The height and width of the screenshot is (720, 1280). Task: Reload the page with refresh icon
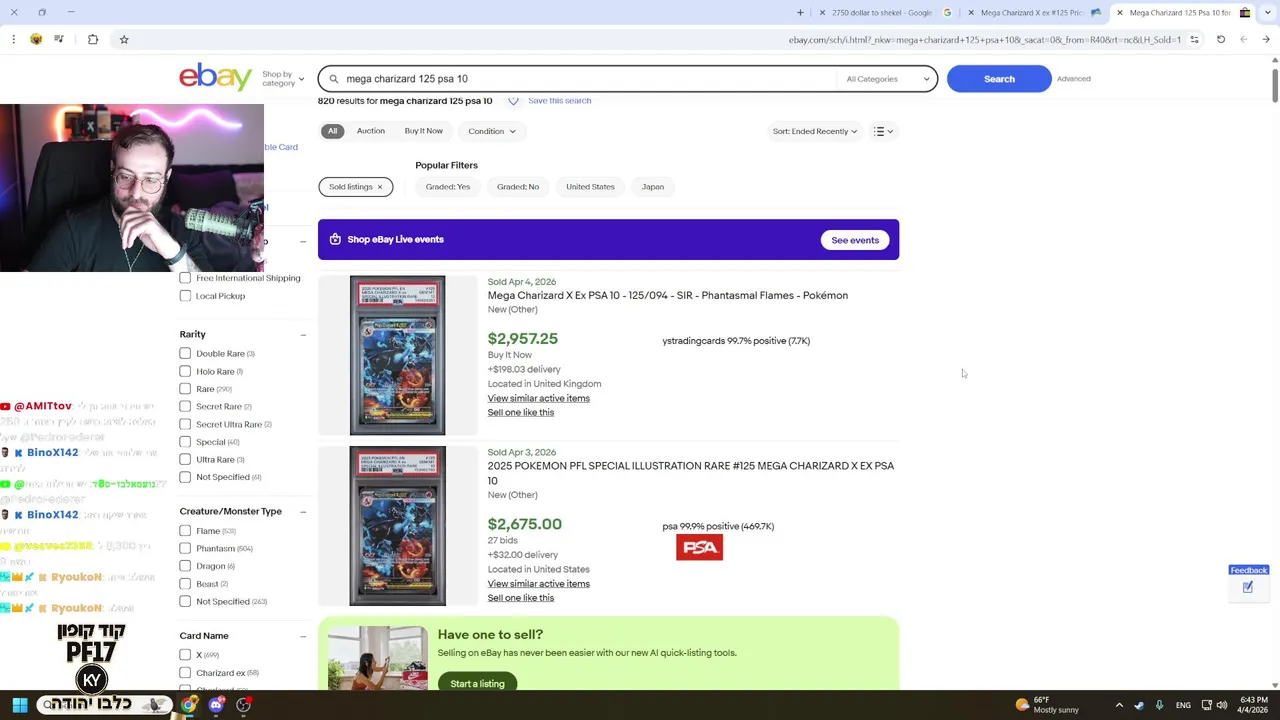click(x=1221, y=39)
